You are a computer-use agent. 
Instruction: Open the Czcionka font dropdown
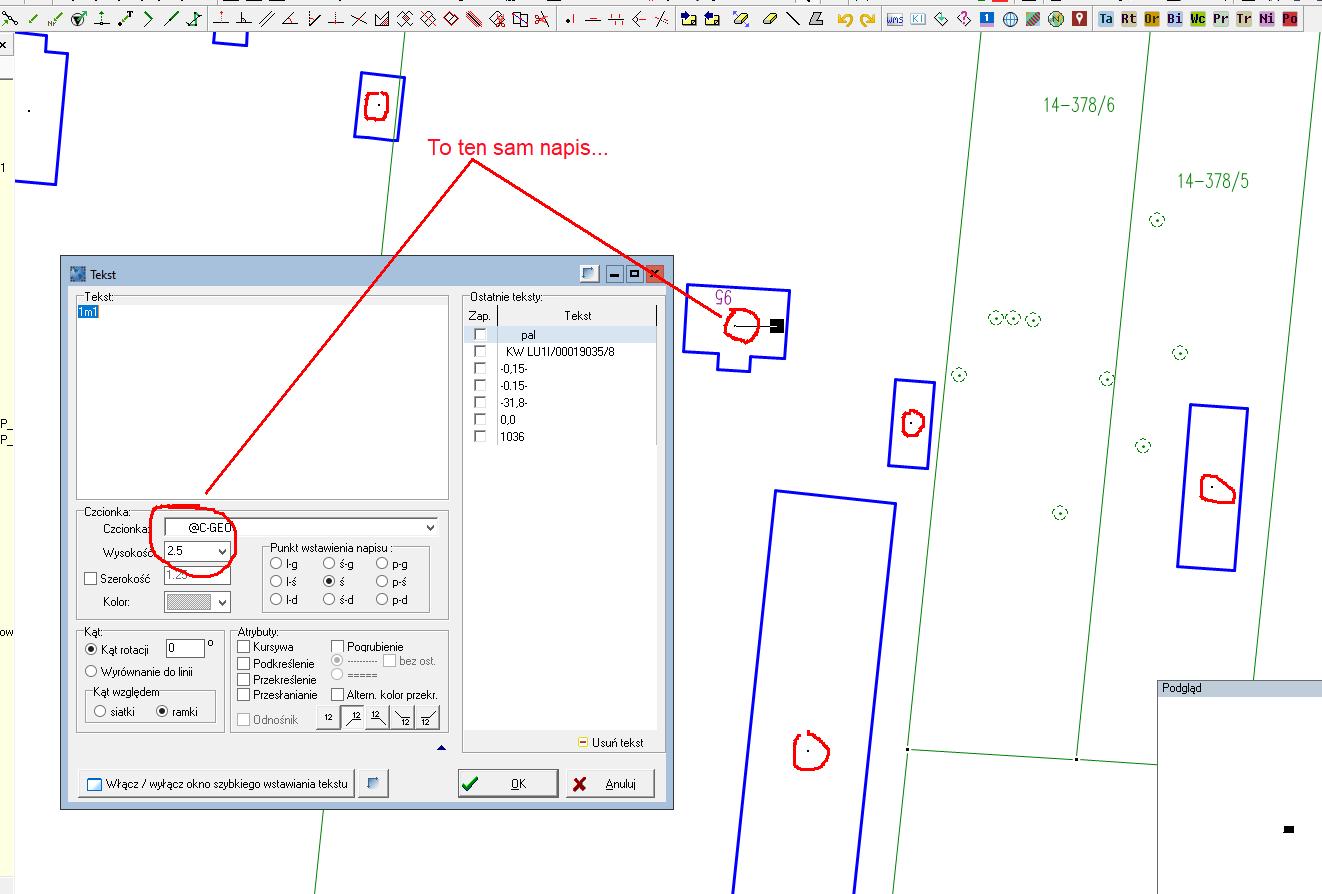430,527
